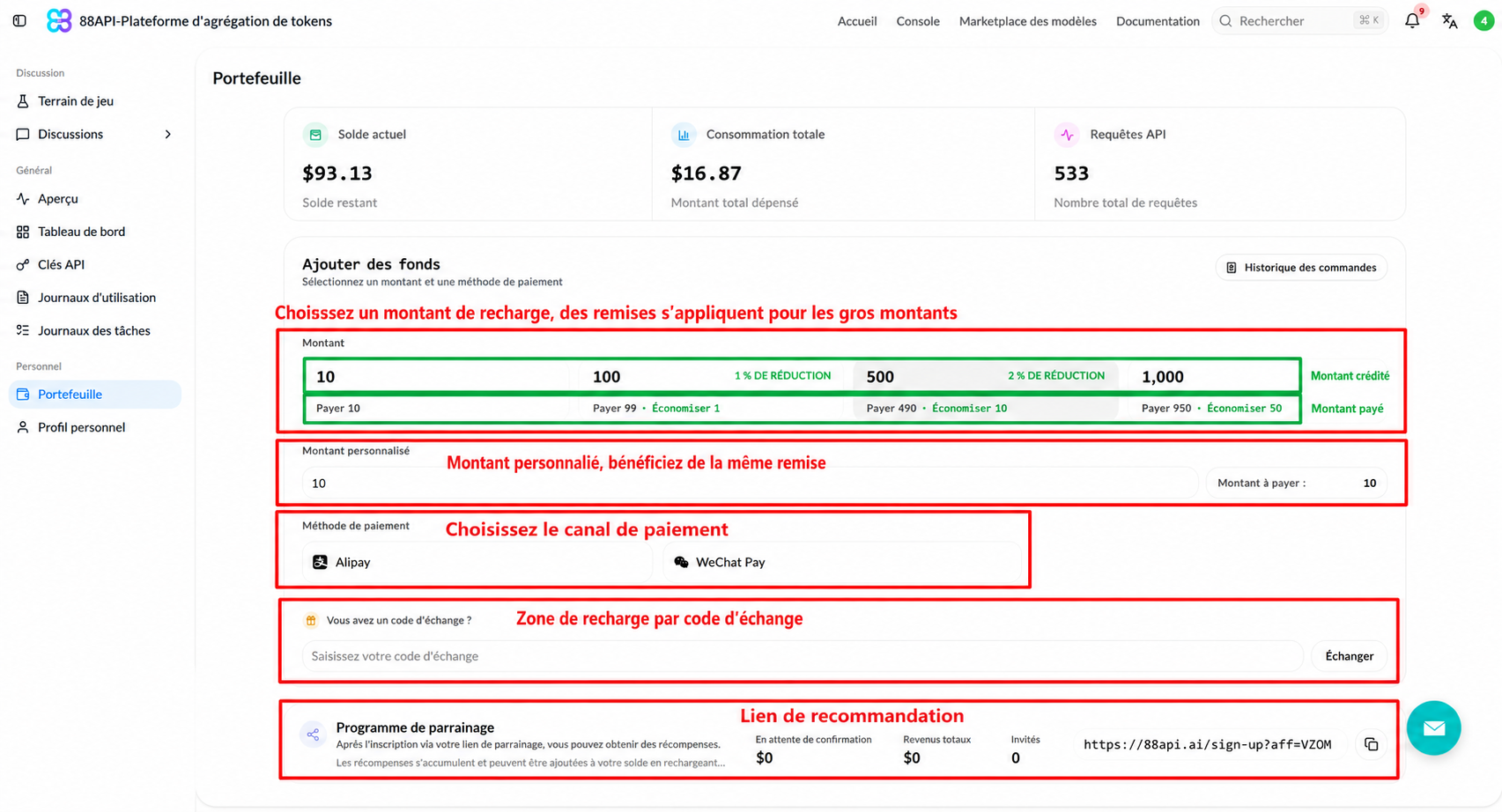
Task: Click the Échanger button
Action: click(x=1349, y=656)
